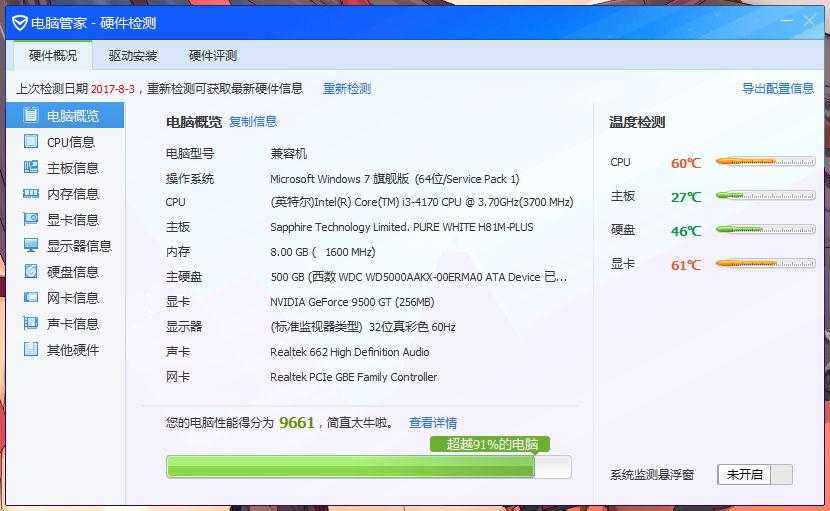The height and width of the screenshot is (511, 830).
Task: Open CPU信息 sidebar icon
Action: click(x=31, y=141)
